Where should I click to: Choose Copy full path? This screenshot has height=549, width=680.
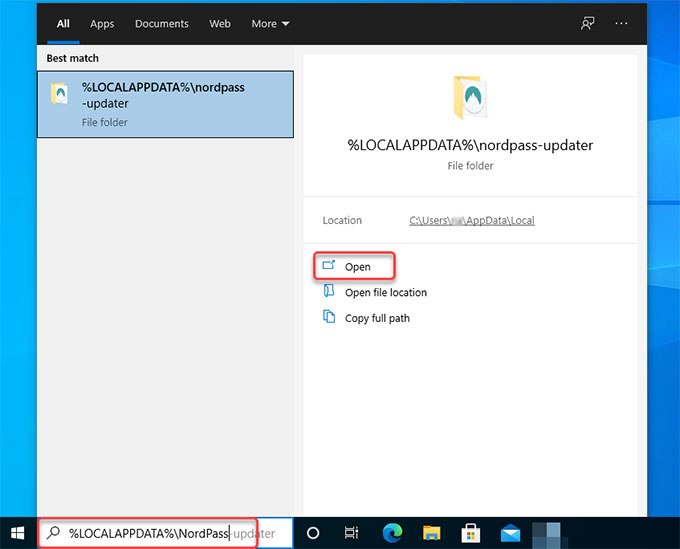coord(377,318)
